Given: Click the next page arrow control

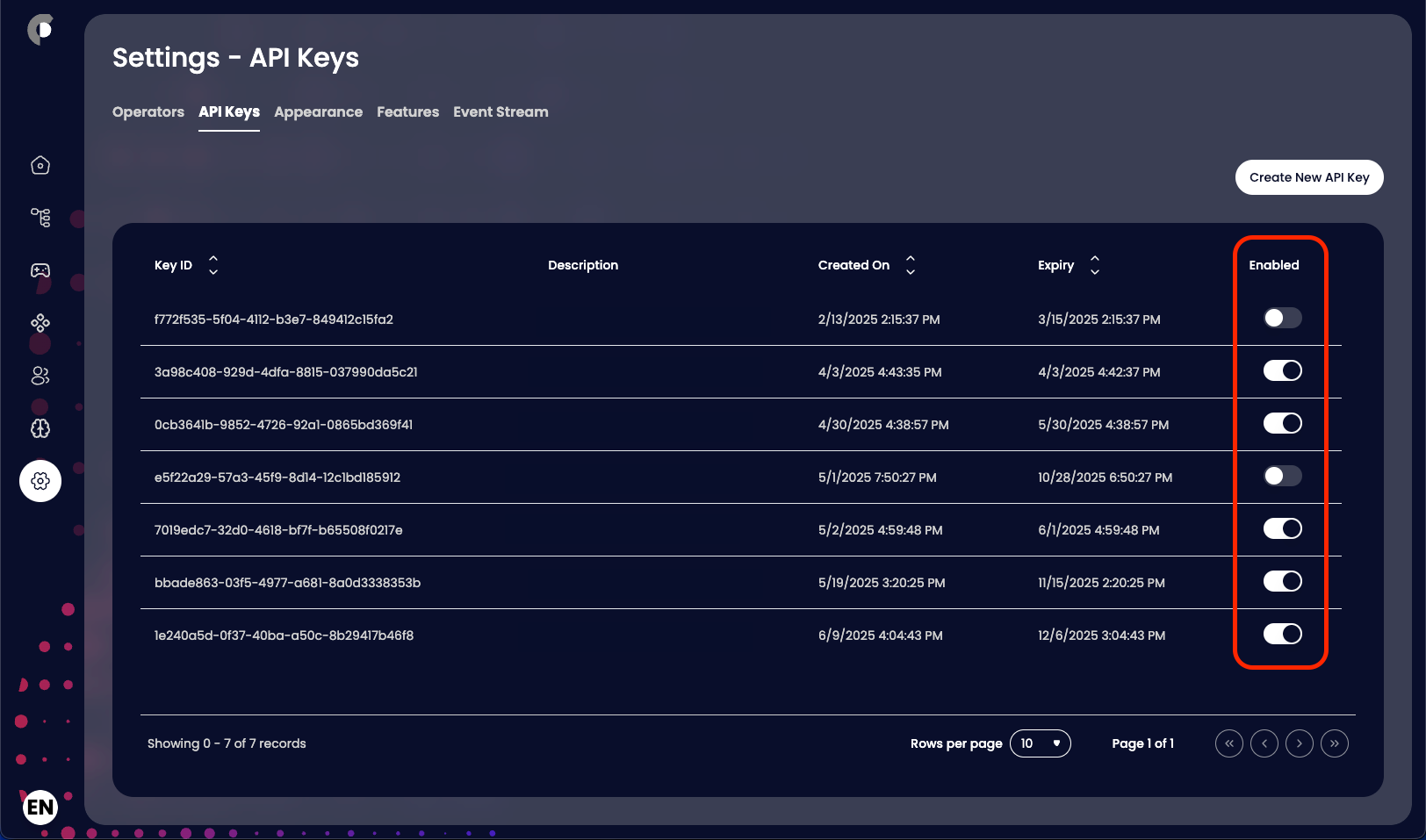Looking at the screenshot, I should click(x=1299, y=743).
